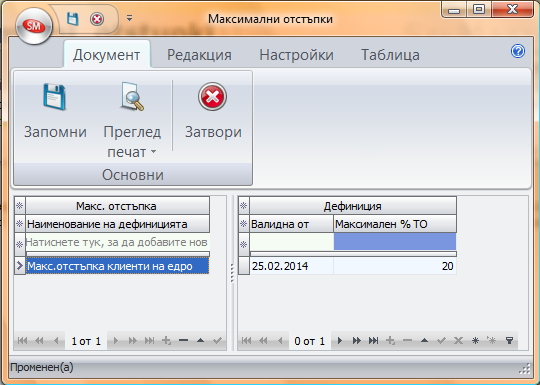Image resolution: width=540 pixels, height=385 pixels.
Task: Click left navigator next page button
Action: (133, 341)
